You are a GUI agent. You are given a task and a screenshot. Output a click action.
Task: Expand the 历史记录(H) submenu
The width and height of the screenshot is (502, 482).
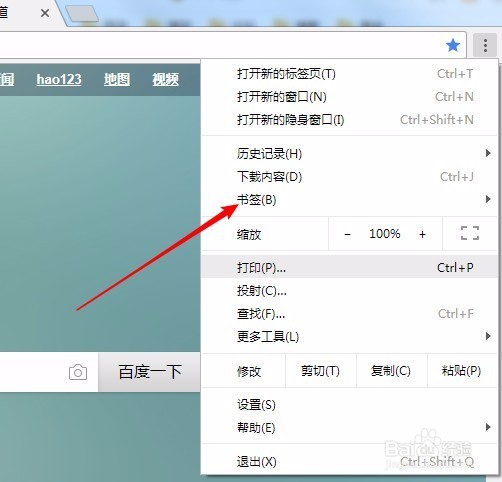coord(349,154)
